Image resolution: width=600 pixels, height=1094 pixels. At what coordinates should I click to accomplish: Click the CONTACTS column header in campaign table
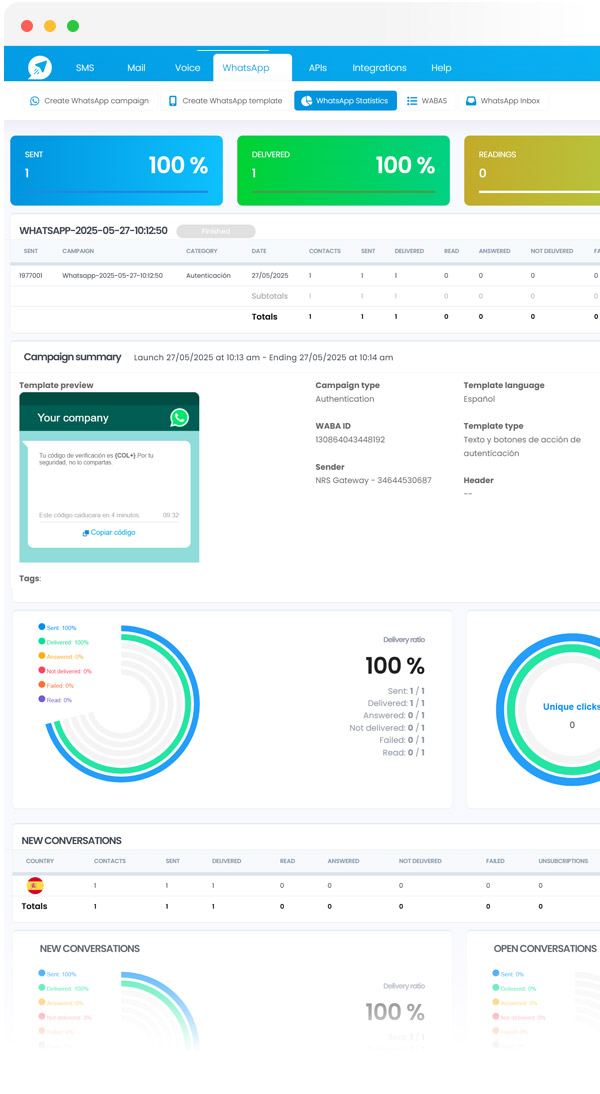tap(324, 251)
